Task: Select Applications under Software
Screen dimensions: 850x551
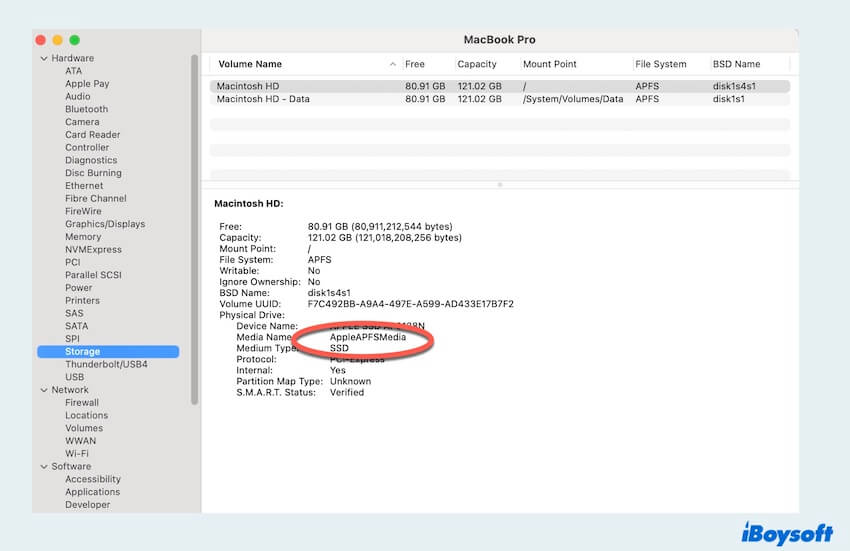Action: pos(93,492)
